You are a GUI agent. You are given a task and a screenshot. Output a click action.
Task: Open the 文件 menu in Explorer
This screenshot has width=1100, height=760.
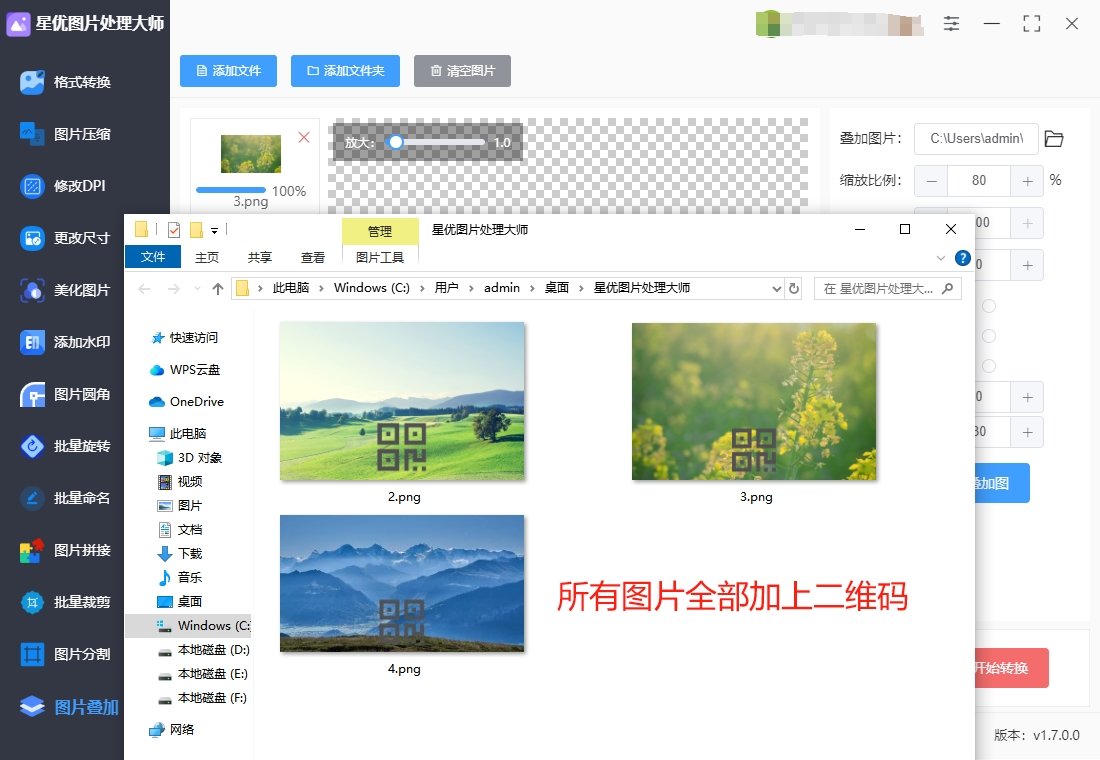[153, 257]
